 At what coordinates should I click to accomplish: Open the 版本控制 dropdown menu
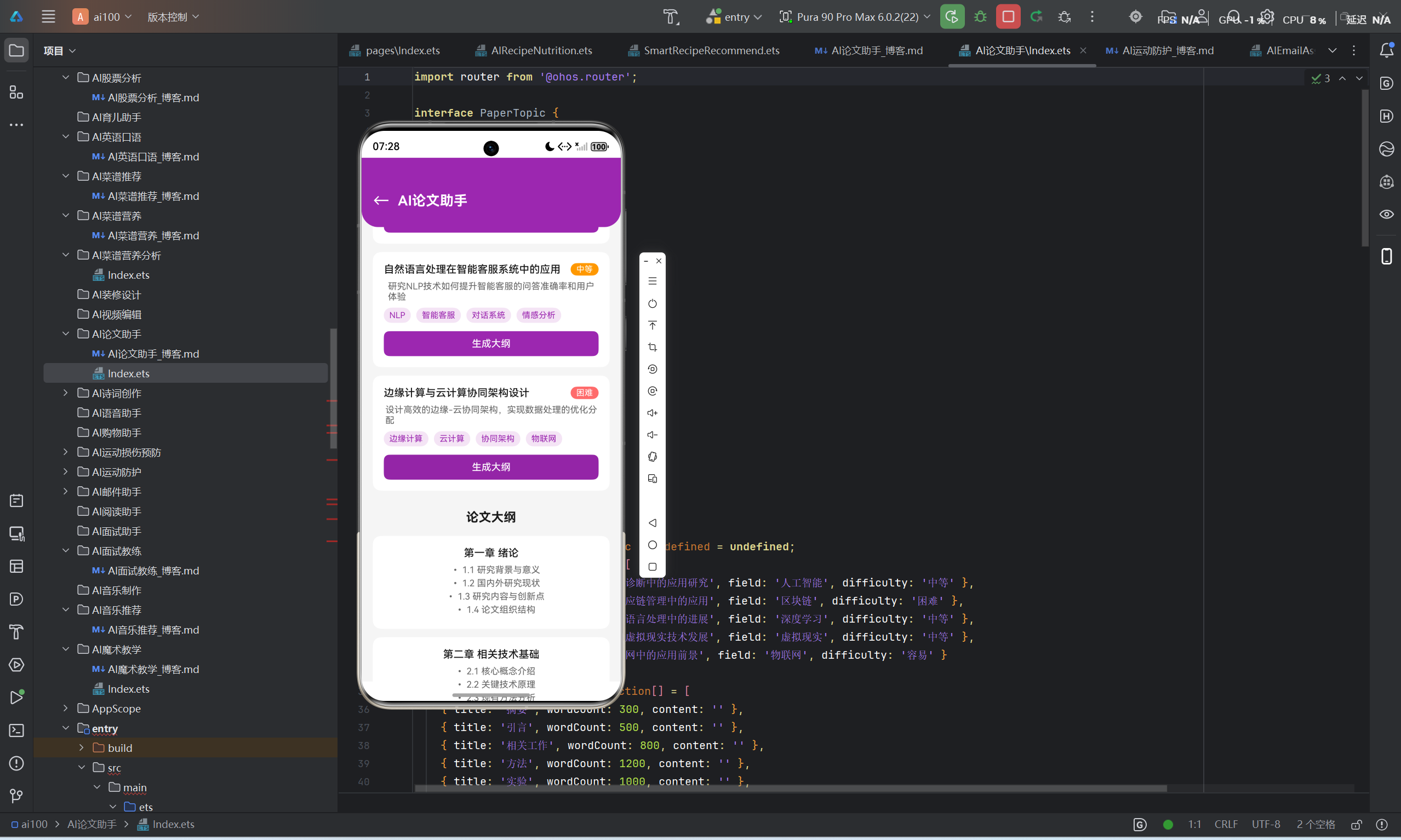[x=173, y=16]
